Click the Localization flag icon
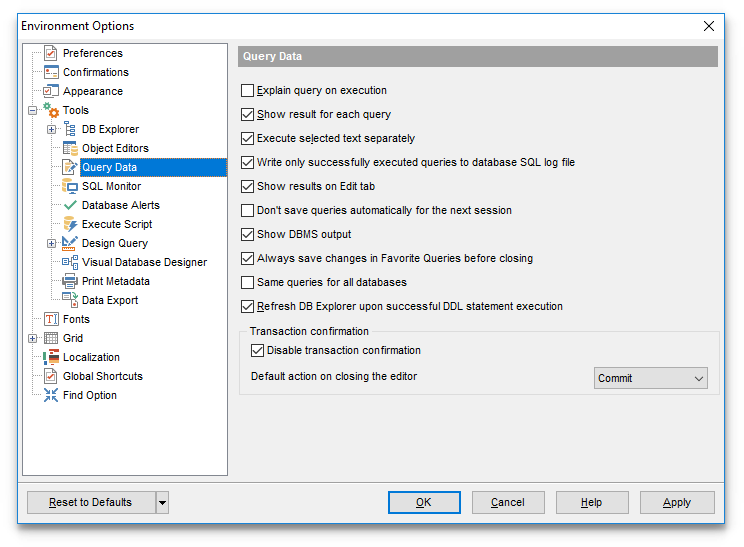The width and height of the screenshot is (744, 547). (x=51, y=357)
